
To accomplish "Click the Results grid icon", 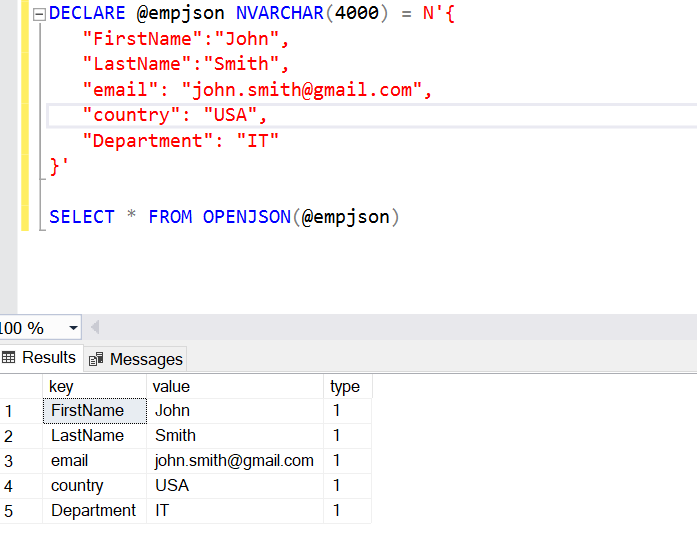I will click(8, 357).
